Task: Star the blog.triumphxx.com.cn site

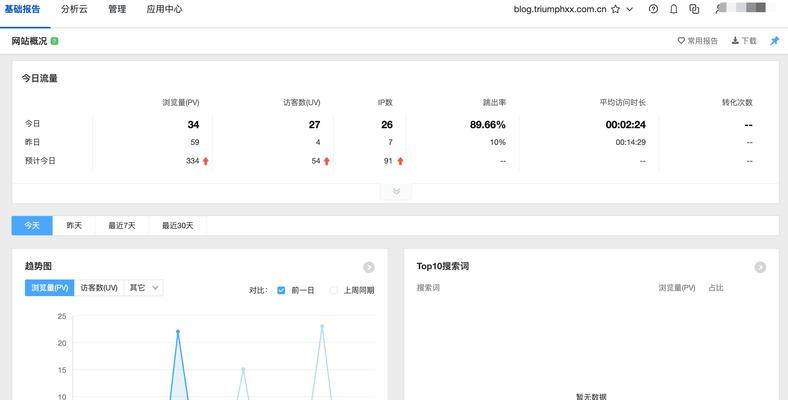Action: (615, 9)
